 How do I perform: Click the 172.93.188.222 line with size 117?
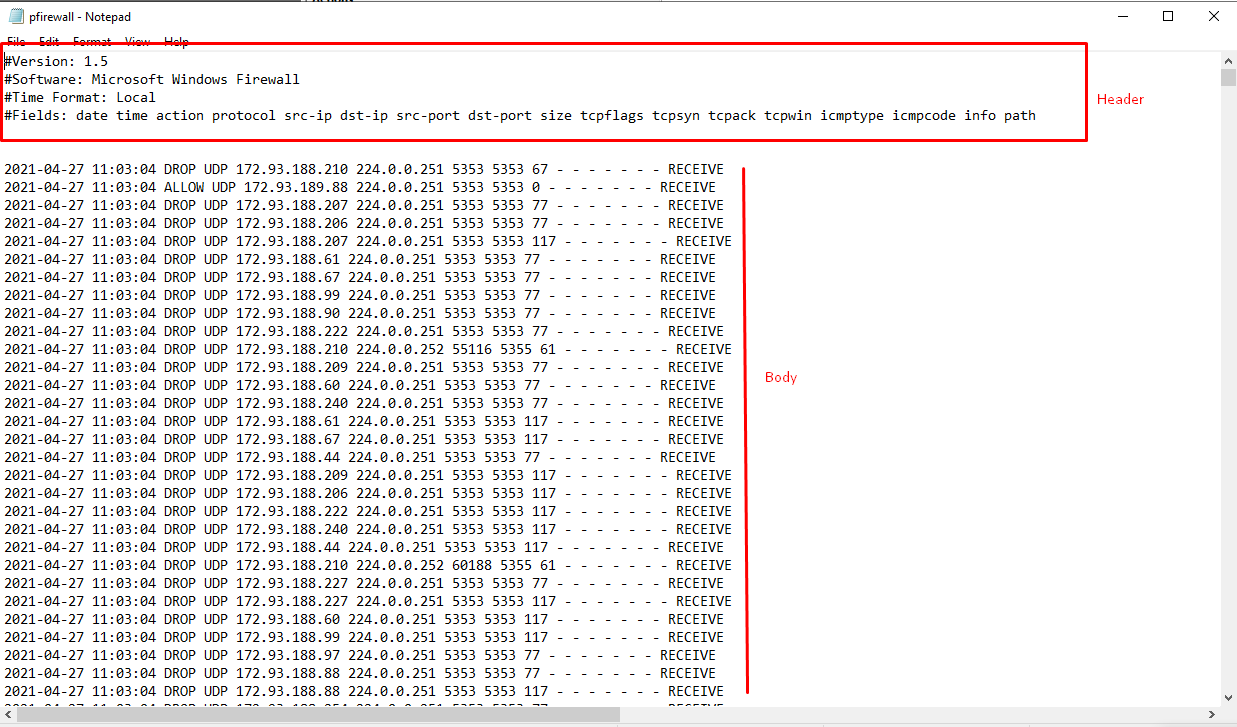[368, 511]
